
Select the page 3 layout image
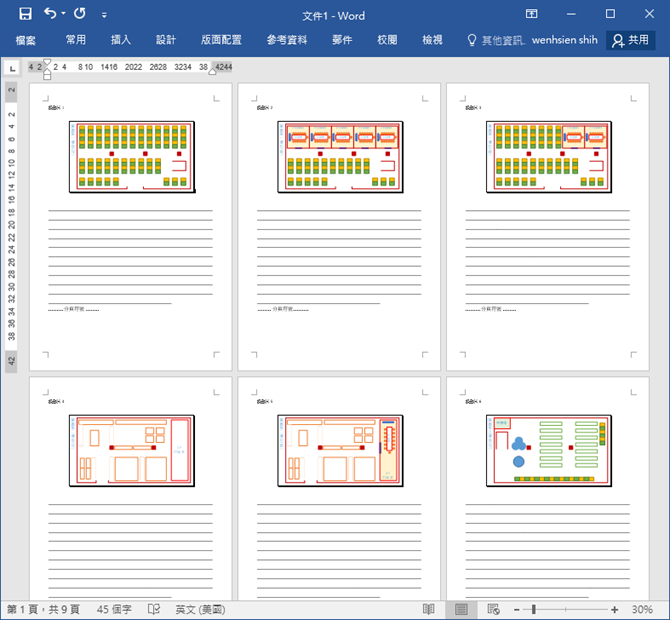[x=549, y=157]
